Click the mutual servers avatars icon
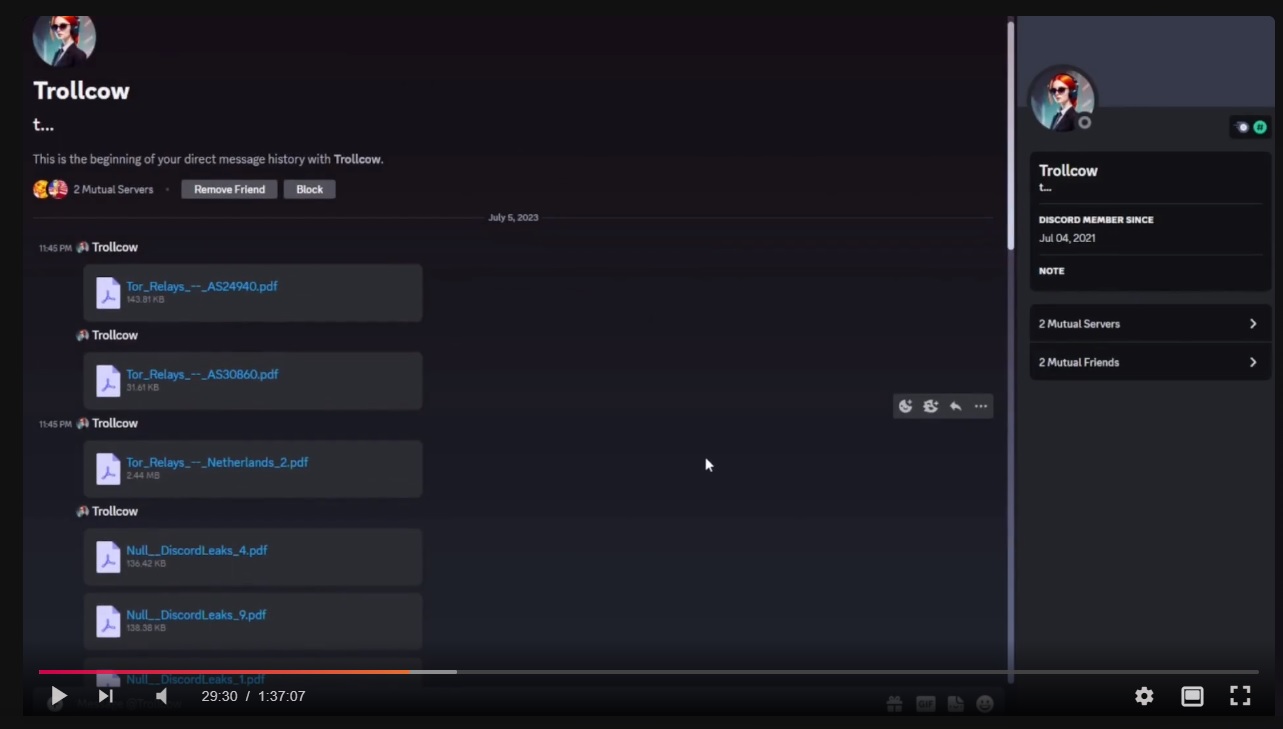The image size is (1283, 729). tap(50, 189)
